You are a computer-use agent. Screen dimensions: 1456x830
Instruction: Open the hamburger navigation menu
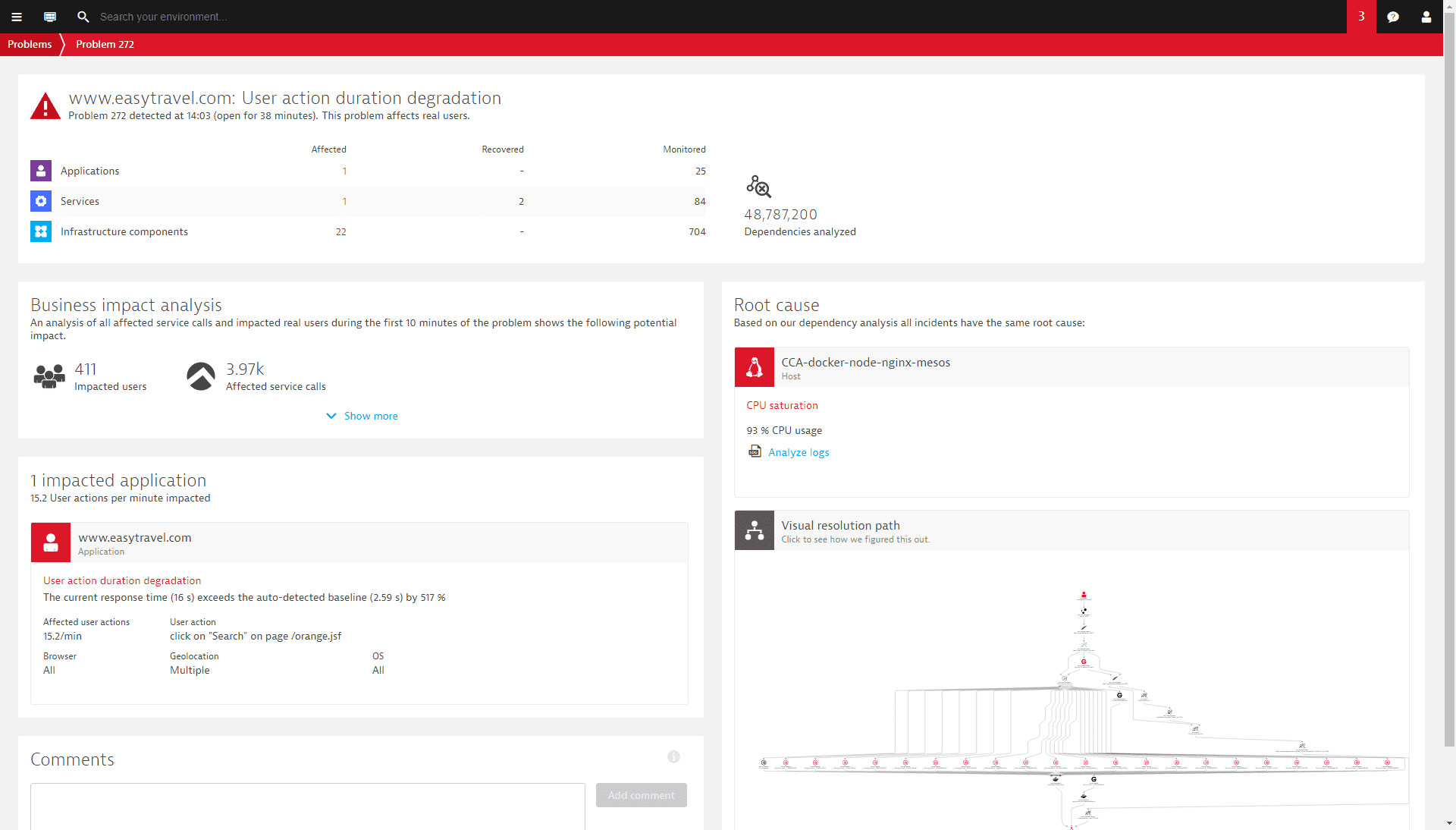(x=17, y=17)
